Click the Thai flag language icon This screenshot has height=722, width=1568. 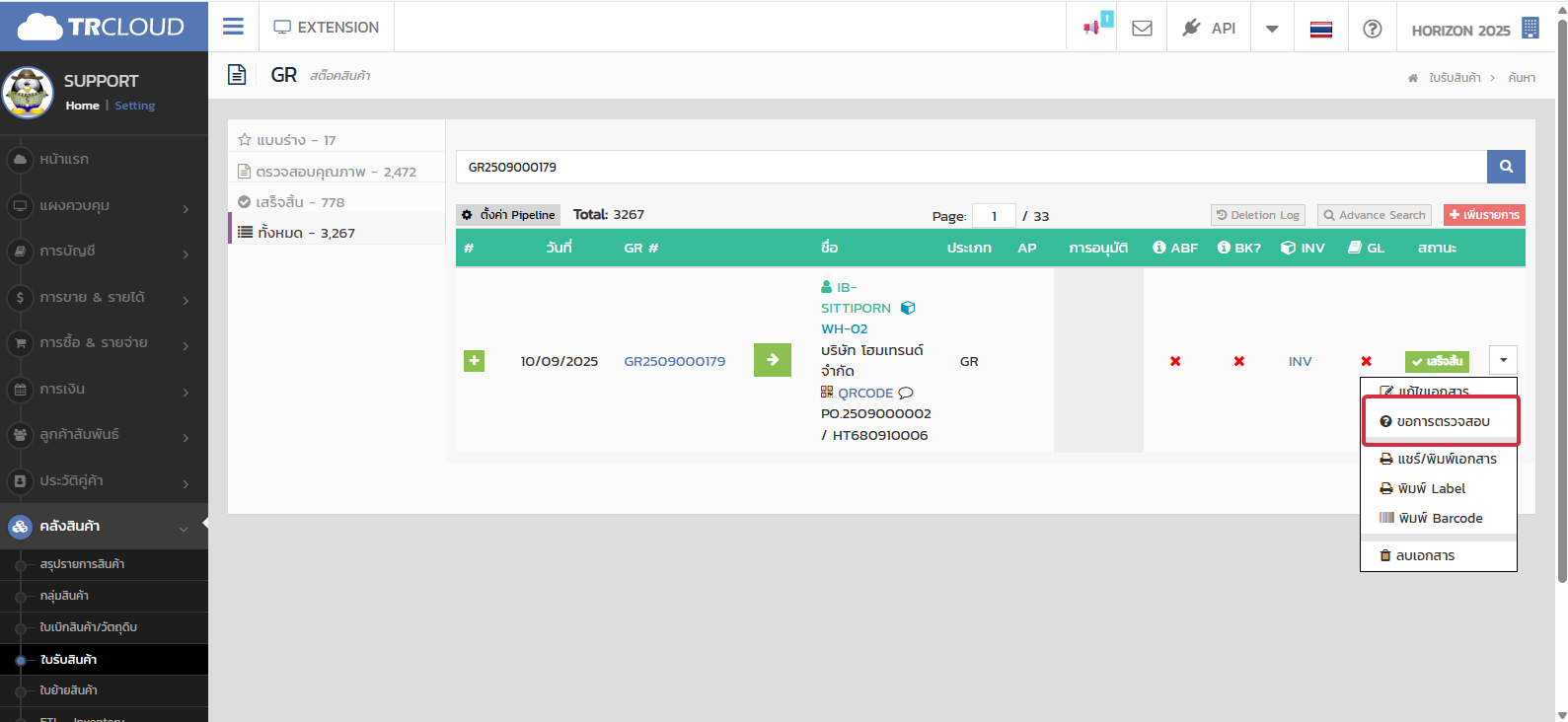[1320, 29]
